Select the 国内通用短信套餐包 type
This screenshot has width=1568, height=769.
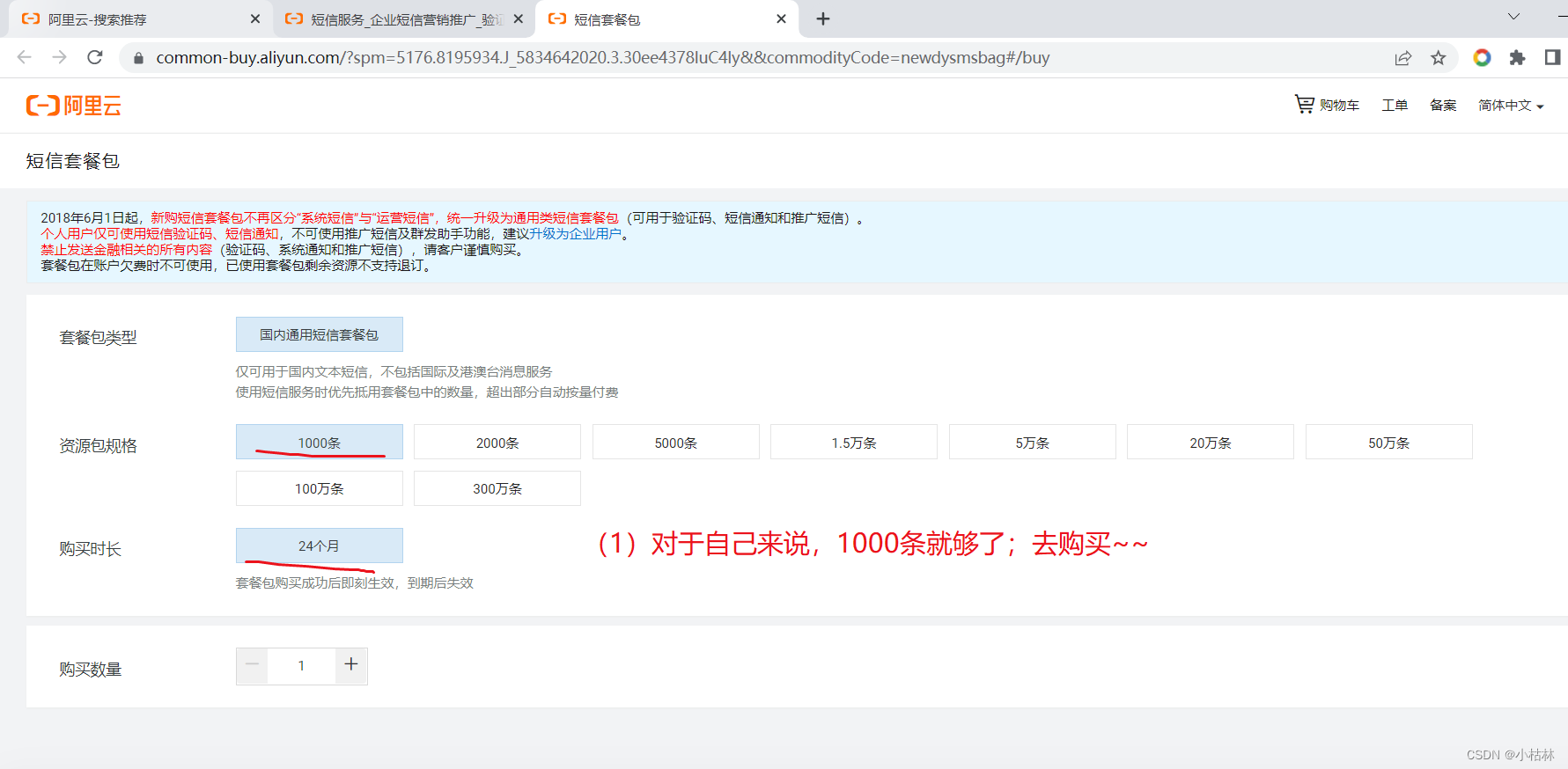(320, 334)
